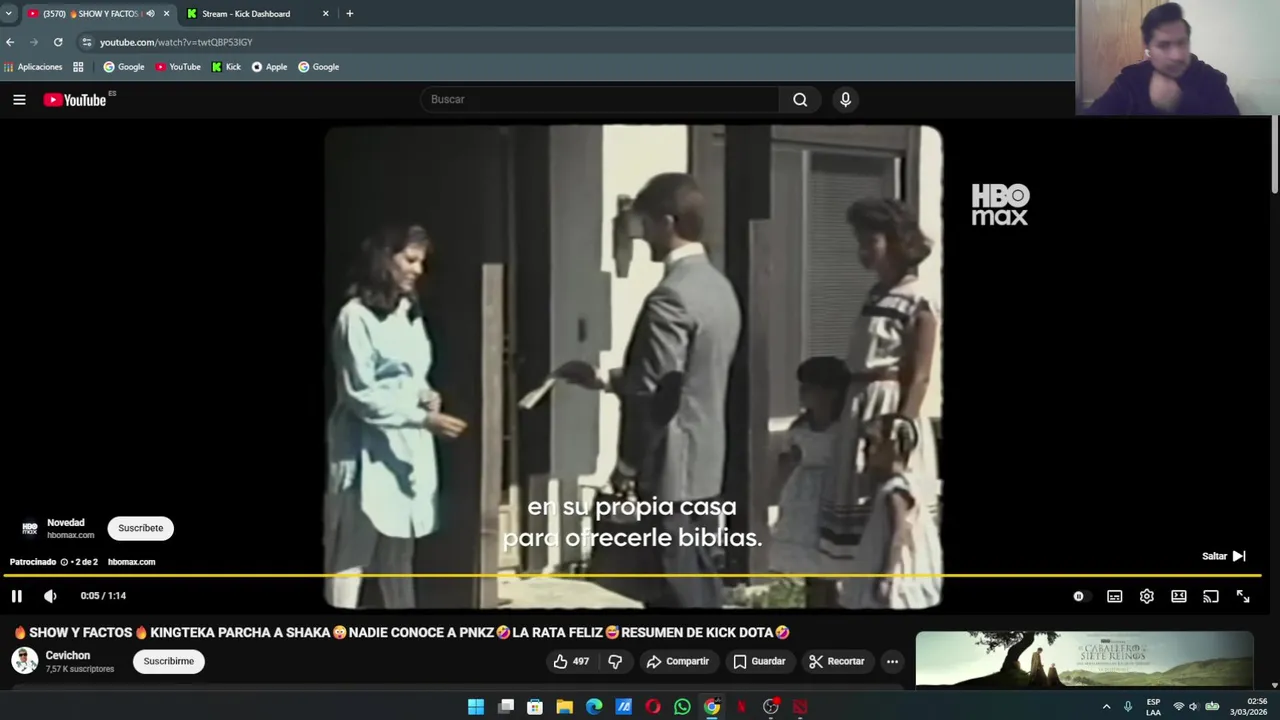Launch Microsoft Store from the taskbar
Image resolution: width=1280 pixels, height=720 pixels.
pos(535,707)
